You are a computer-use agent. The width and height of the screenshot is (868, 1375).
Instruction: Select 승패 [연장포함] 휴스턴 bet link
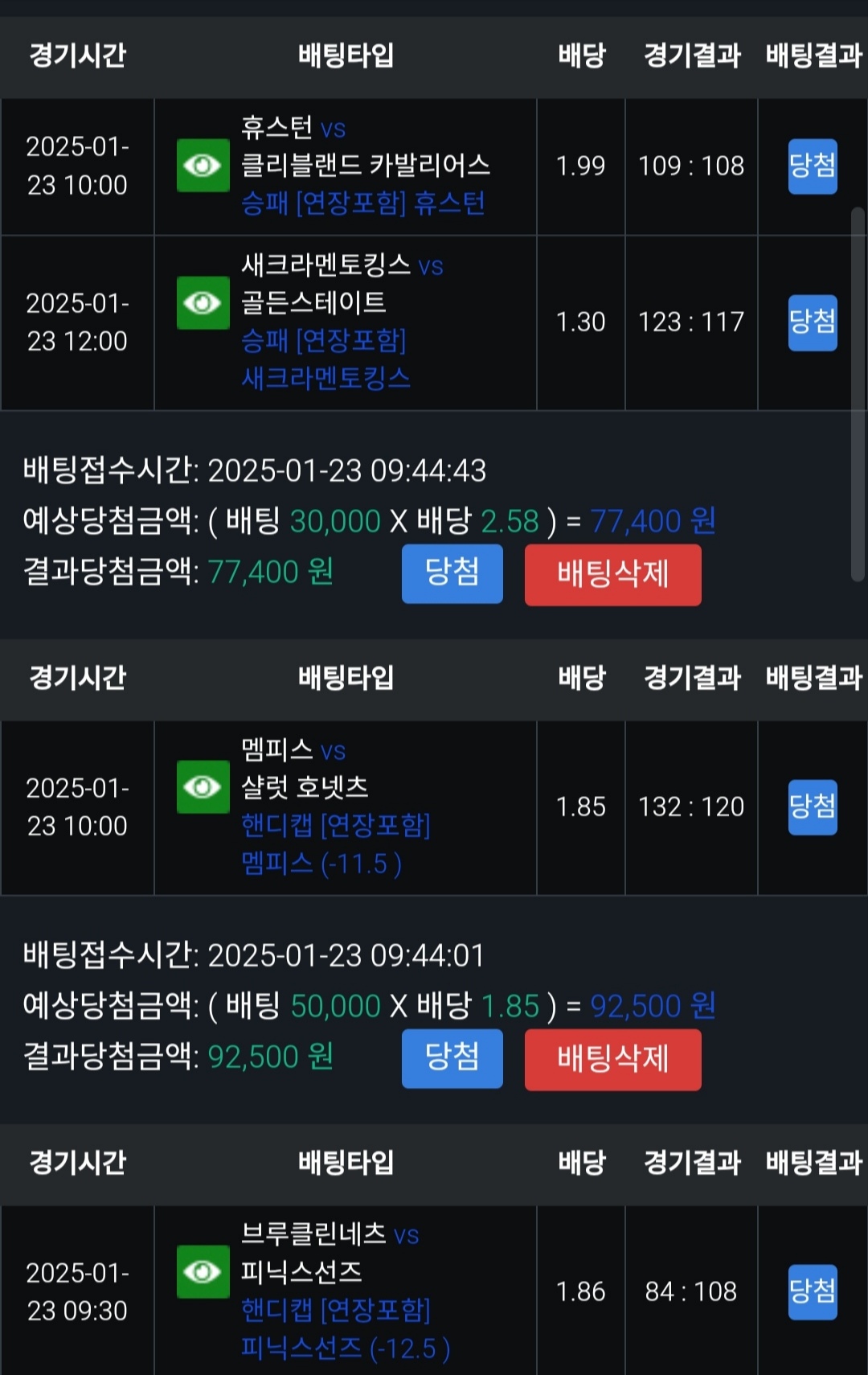(362, 203)
